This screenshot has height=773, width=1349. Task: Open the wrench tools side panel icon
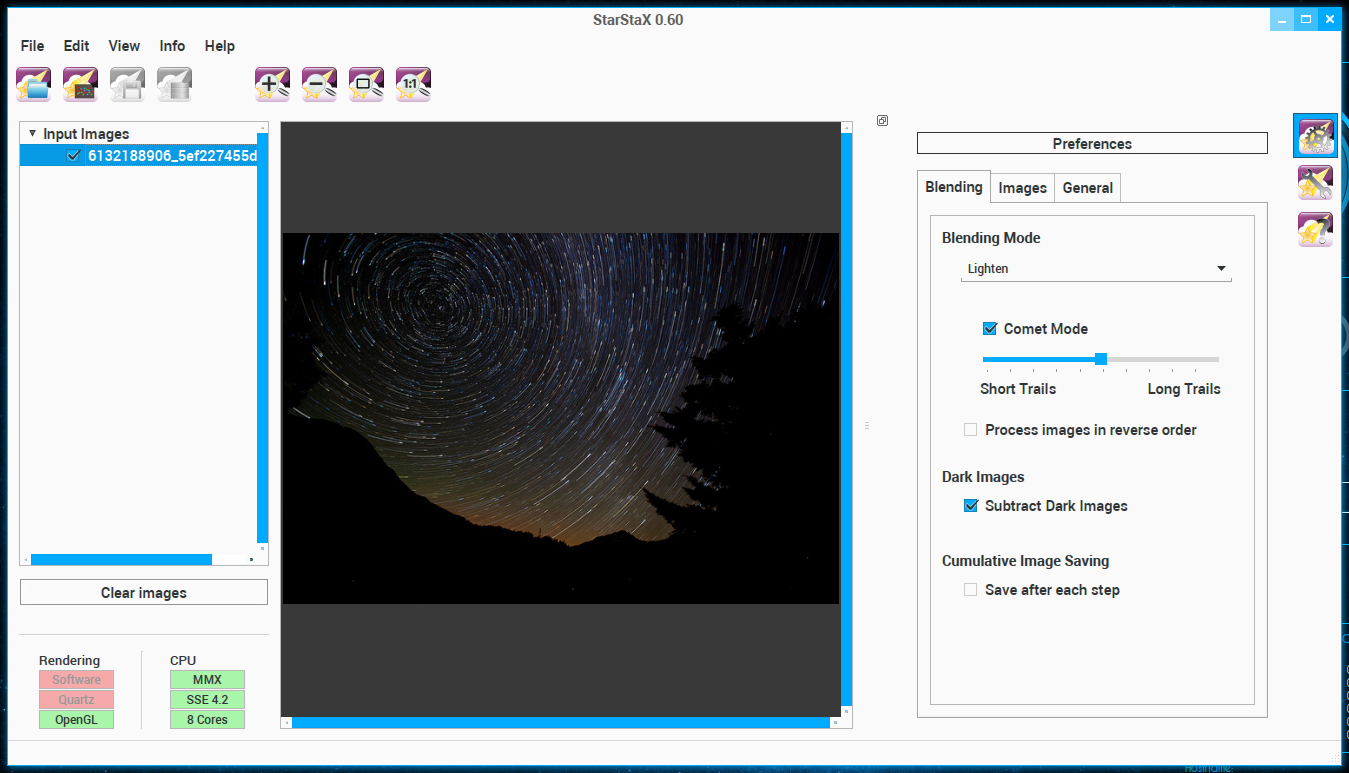(1315, 183)
